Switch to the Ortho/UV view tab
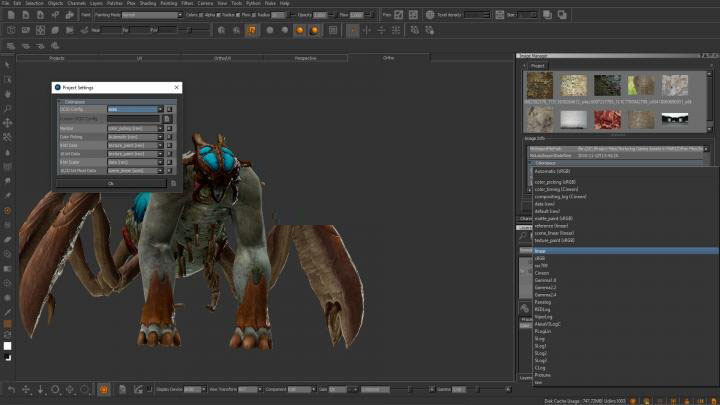Image resolution: width=720 pixels, height=405 pixels. click(x=222, y=58)
